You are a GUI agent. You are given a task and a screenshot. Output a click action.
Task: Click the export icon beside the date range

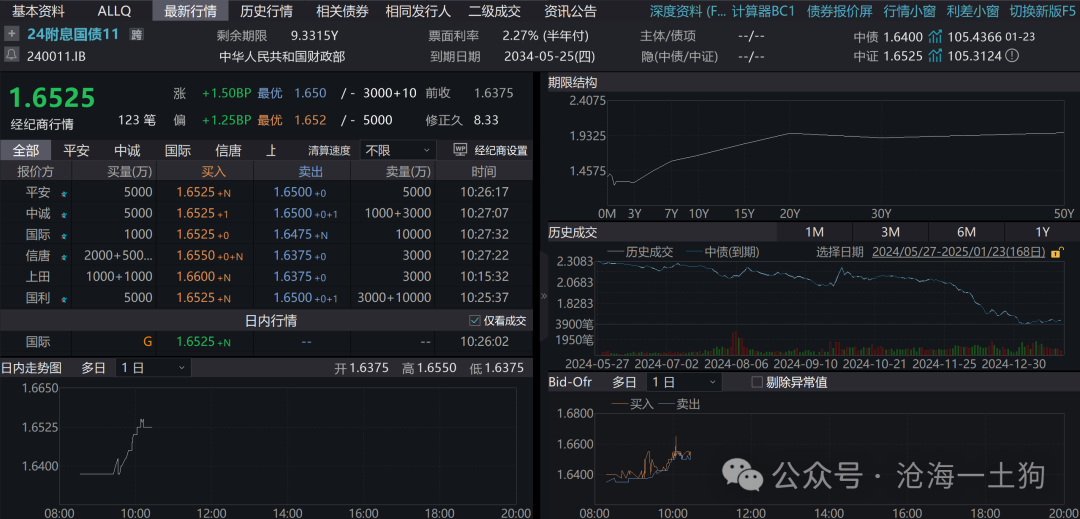[x=1053, y=252]
